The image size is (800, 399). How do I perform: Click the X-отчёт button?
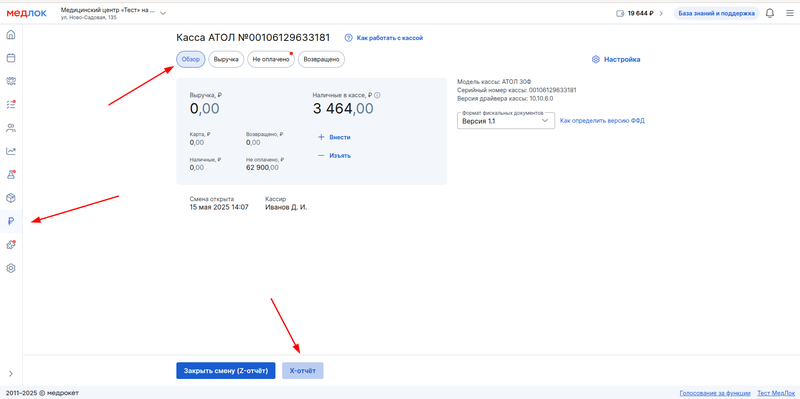[303, 371]
